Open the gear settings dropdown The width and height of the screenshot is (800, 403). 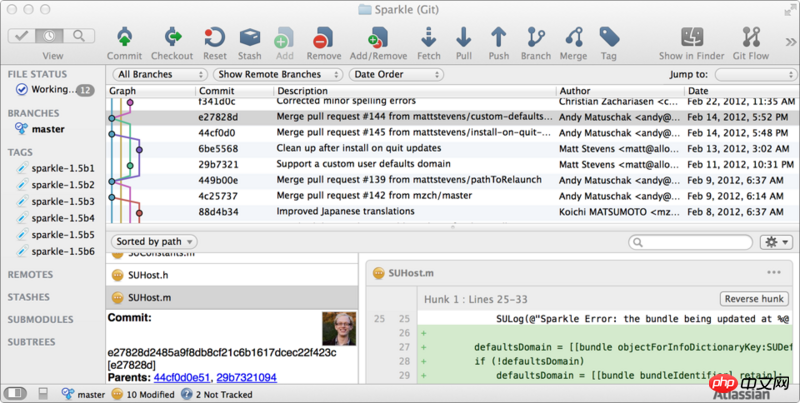coord(777,242)
